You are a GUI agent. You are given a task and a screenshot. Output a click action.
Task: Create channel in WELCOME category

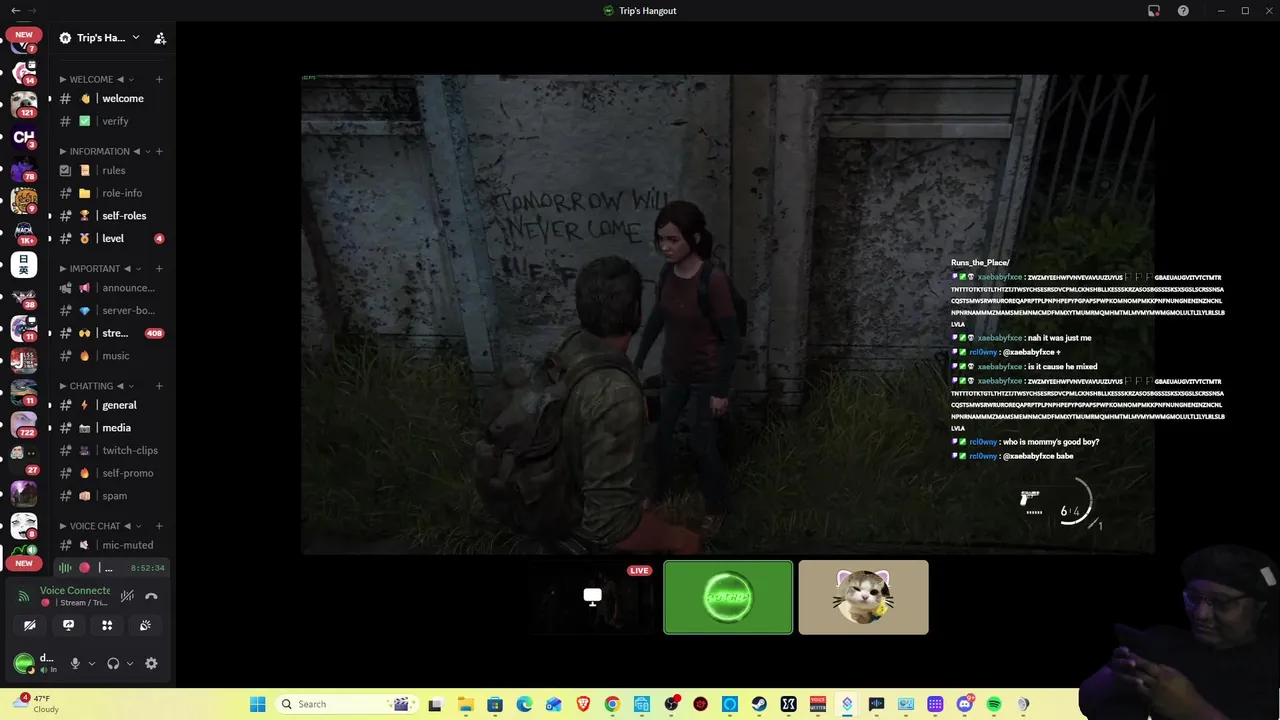(x=159, y=79)
